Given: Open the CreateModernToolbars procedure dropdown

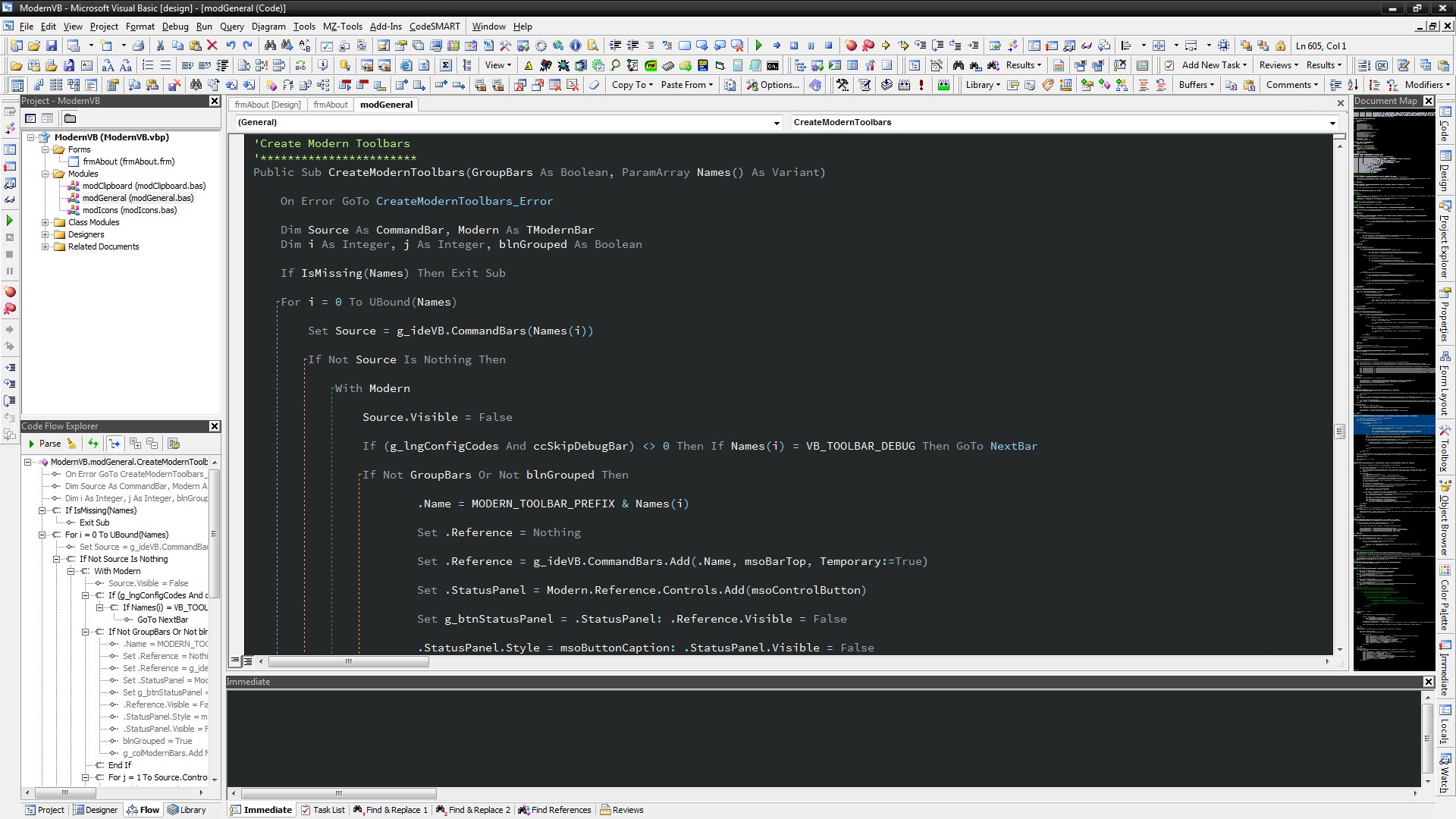Looking at the screenshot, I should (1332, 123).
